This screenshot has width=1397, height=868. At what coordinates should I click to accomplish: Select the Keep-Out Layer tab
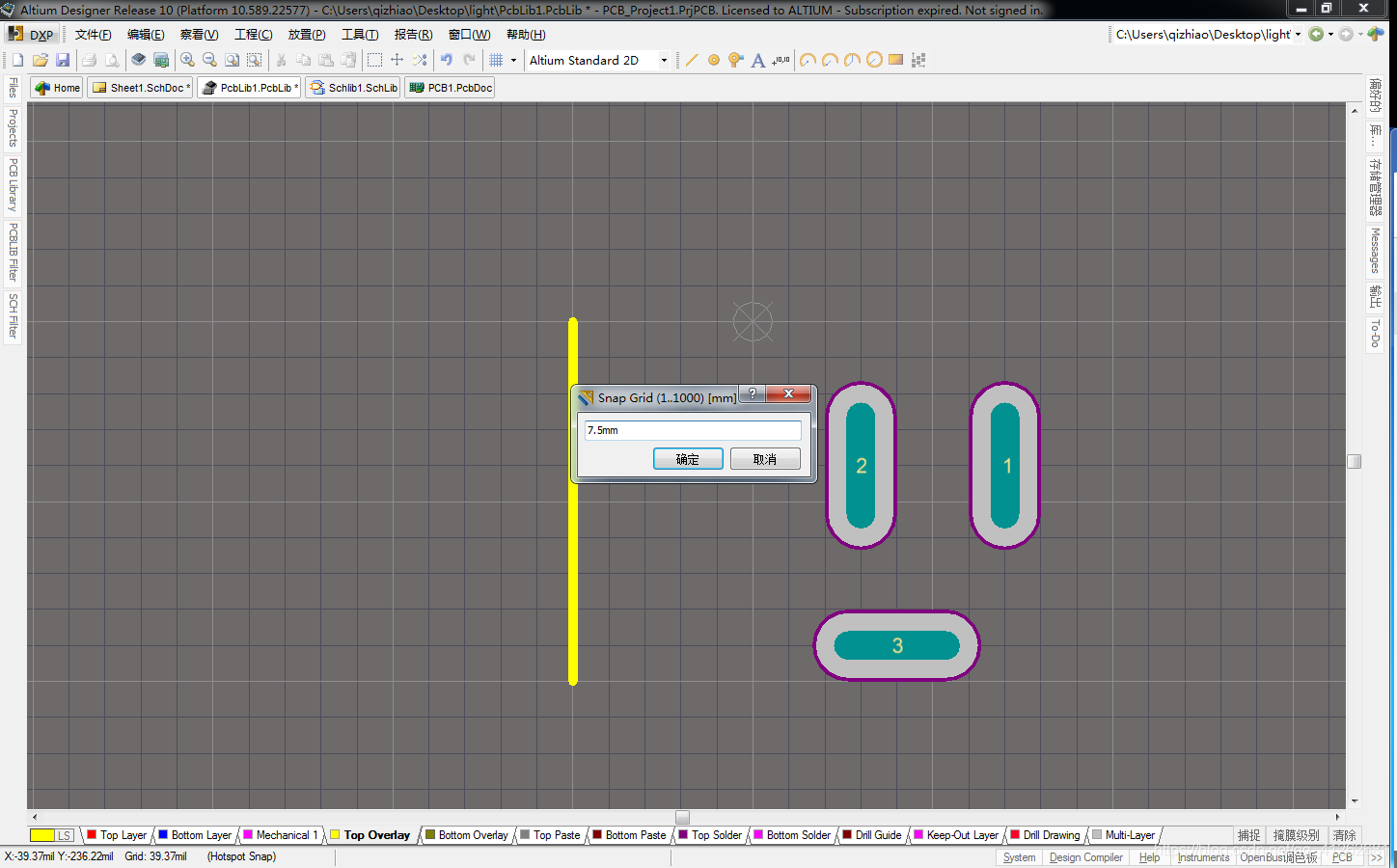click(x=956, y=835)
